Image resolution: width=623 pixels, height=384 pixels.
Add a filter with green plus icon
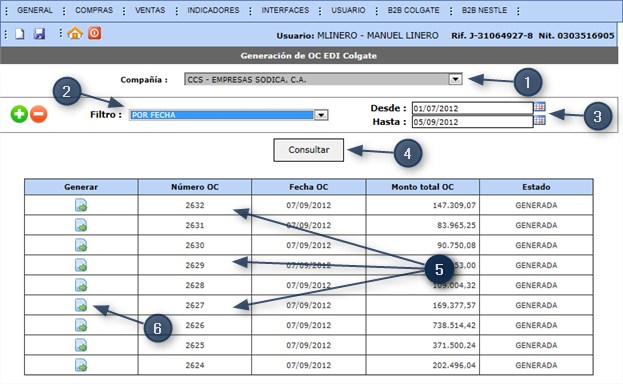point(19,114)
